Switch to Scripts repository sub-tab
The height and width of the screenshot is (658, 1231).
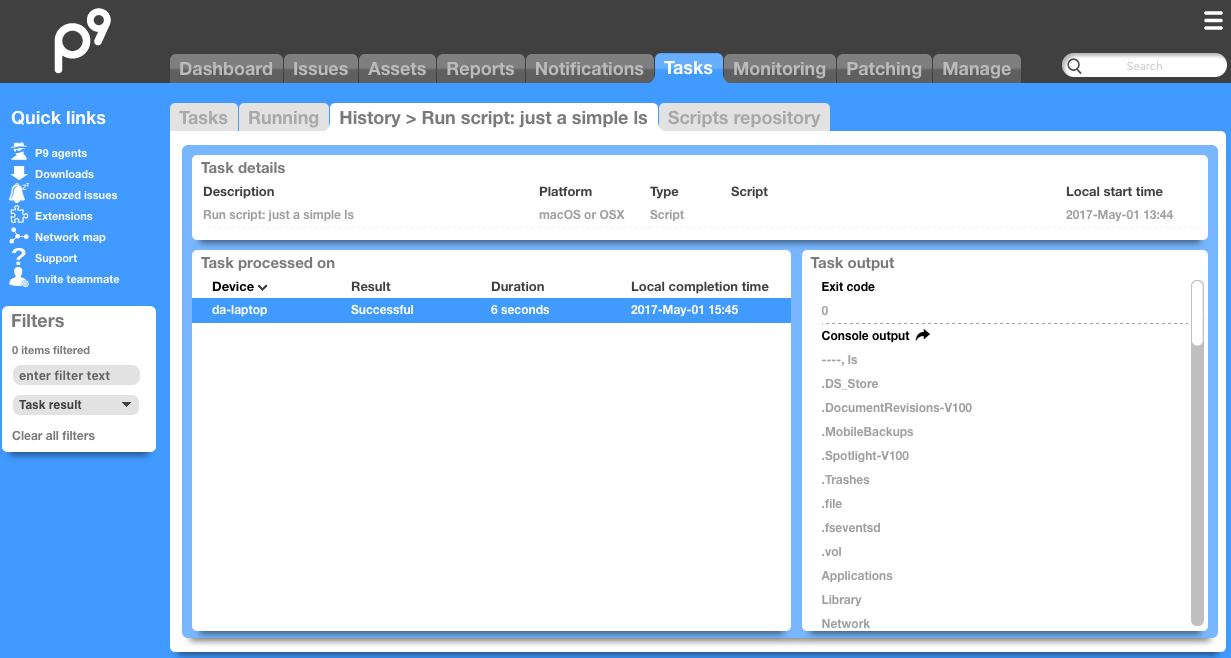(744, 117)
